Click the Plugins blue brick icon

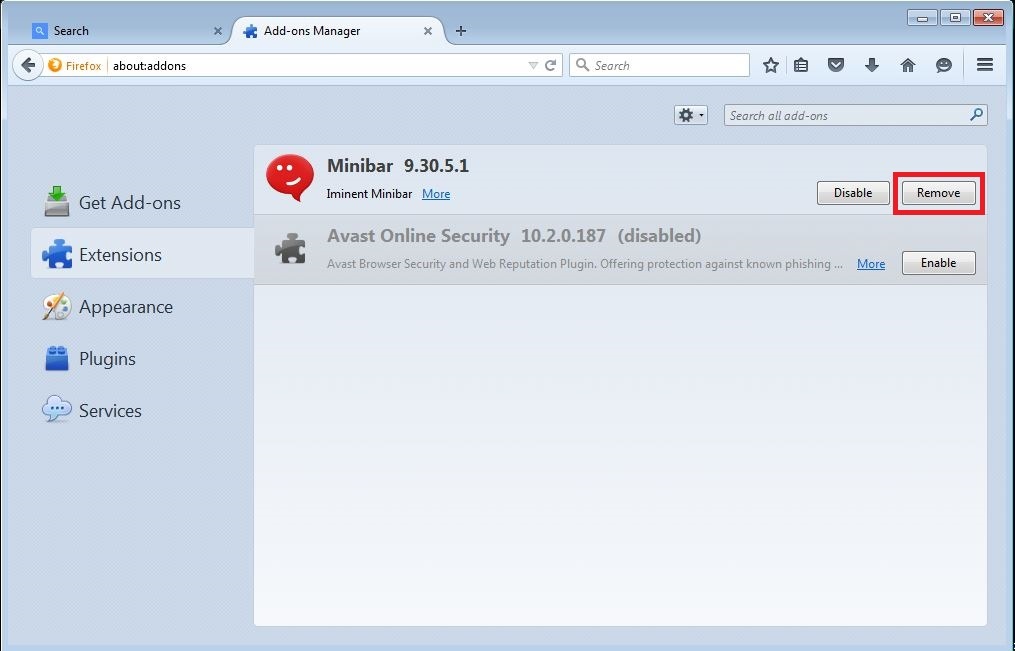click(x=57, y=358)
